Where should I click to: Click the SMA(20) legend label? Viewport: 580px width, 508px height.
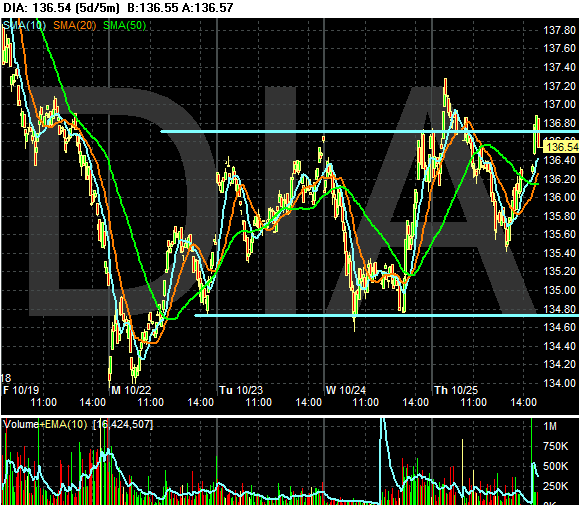point(75,25)
